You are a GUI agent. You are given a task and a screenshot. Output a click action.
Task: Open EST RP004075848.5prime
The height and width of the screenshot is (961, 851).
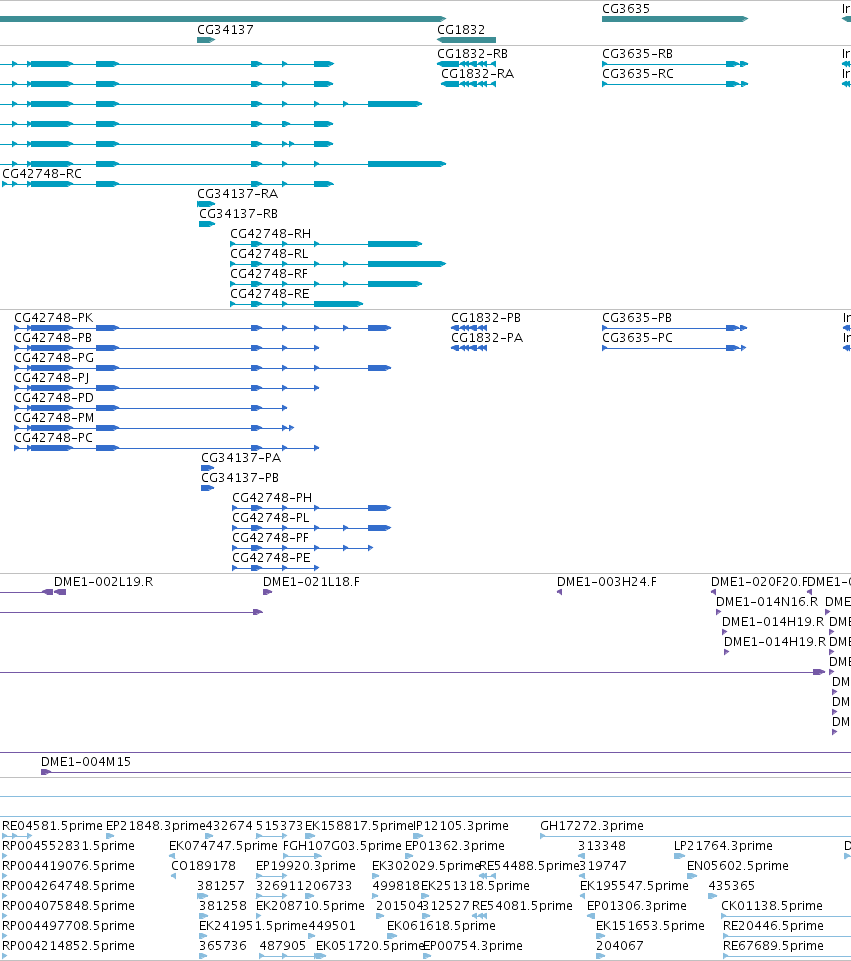(x=68, y=906)
